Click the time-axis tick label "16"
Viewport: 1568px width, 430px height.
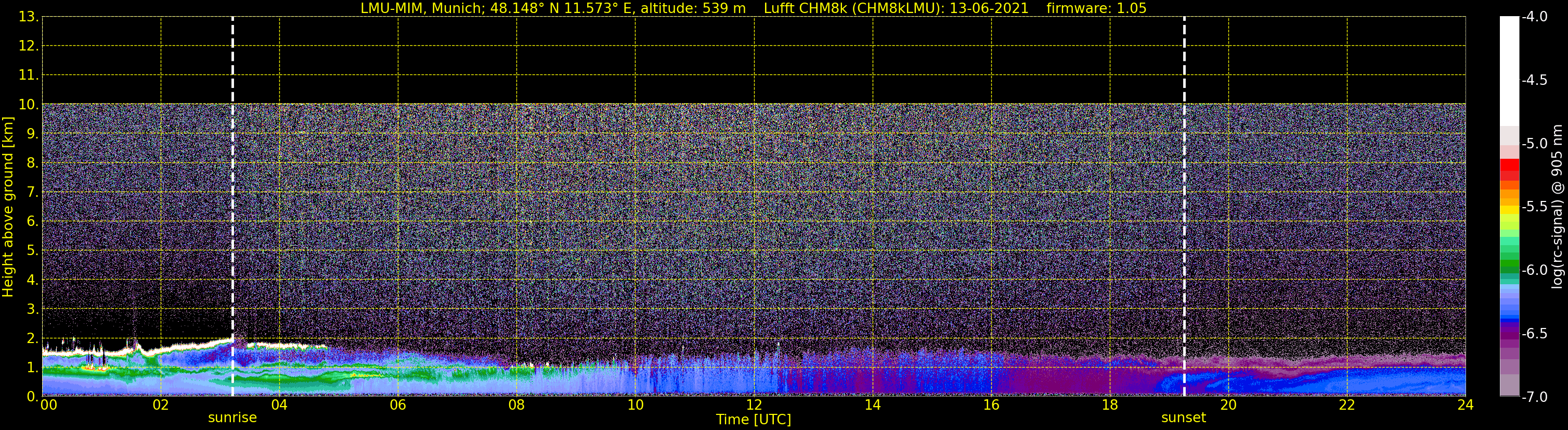click(992, 405)
